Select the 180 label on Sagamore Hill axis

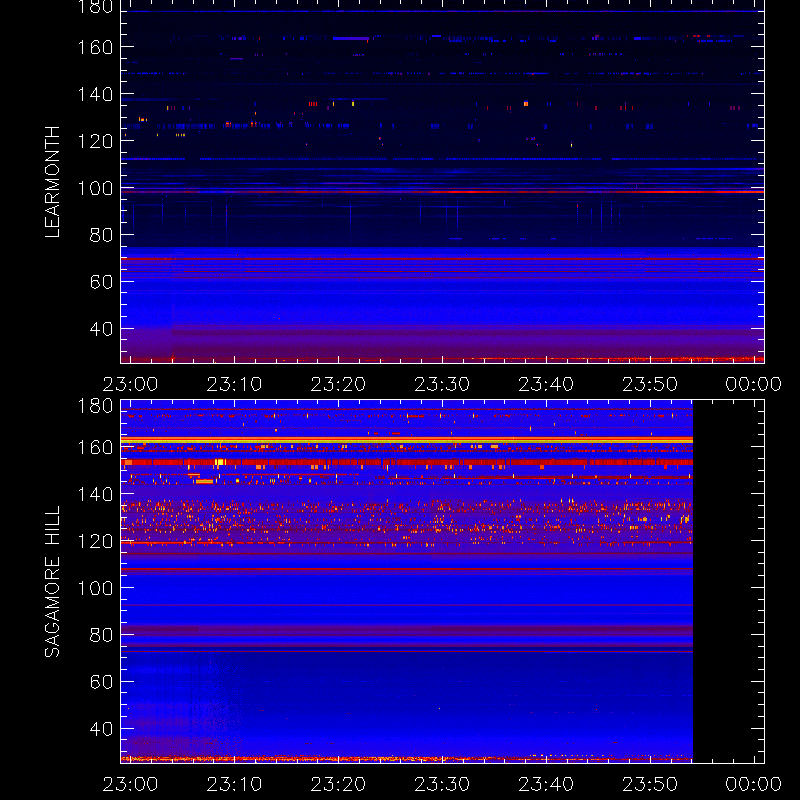[x=95, y=406]
